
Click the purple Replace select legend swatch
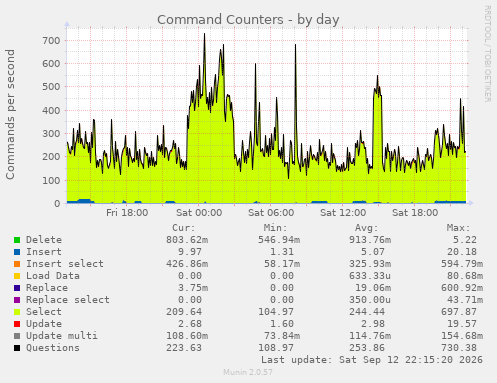coord(17,300)
